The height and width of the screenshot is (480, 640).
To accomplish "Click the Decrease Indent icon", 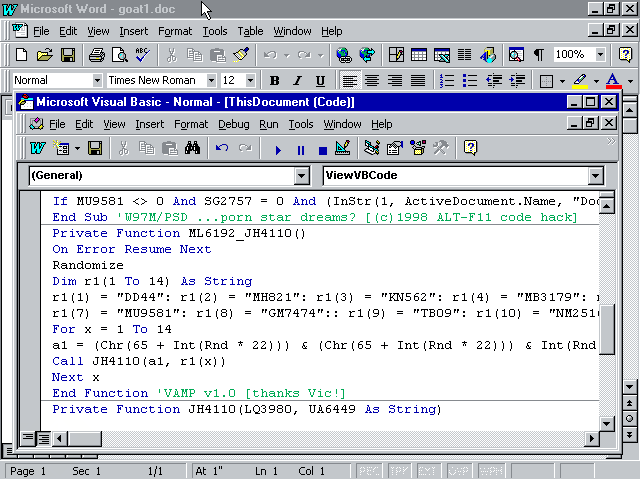I will pos(494,80).
